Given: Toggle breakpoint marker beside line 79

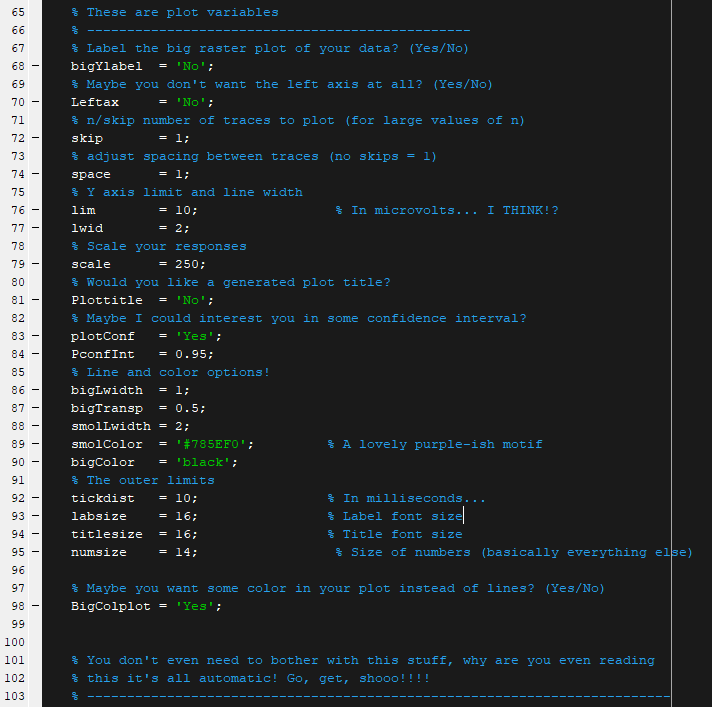Looking at the screenshot, I should click(35, 264).
